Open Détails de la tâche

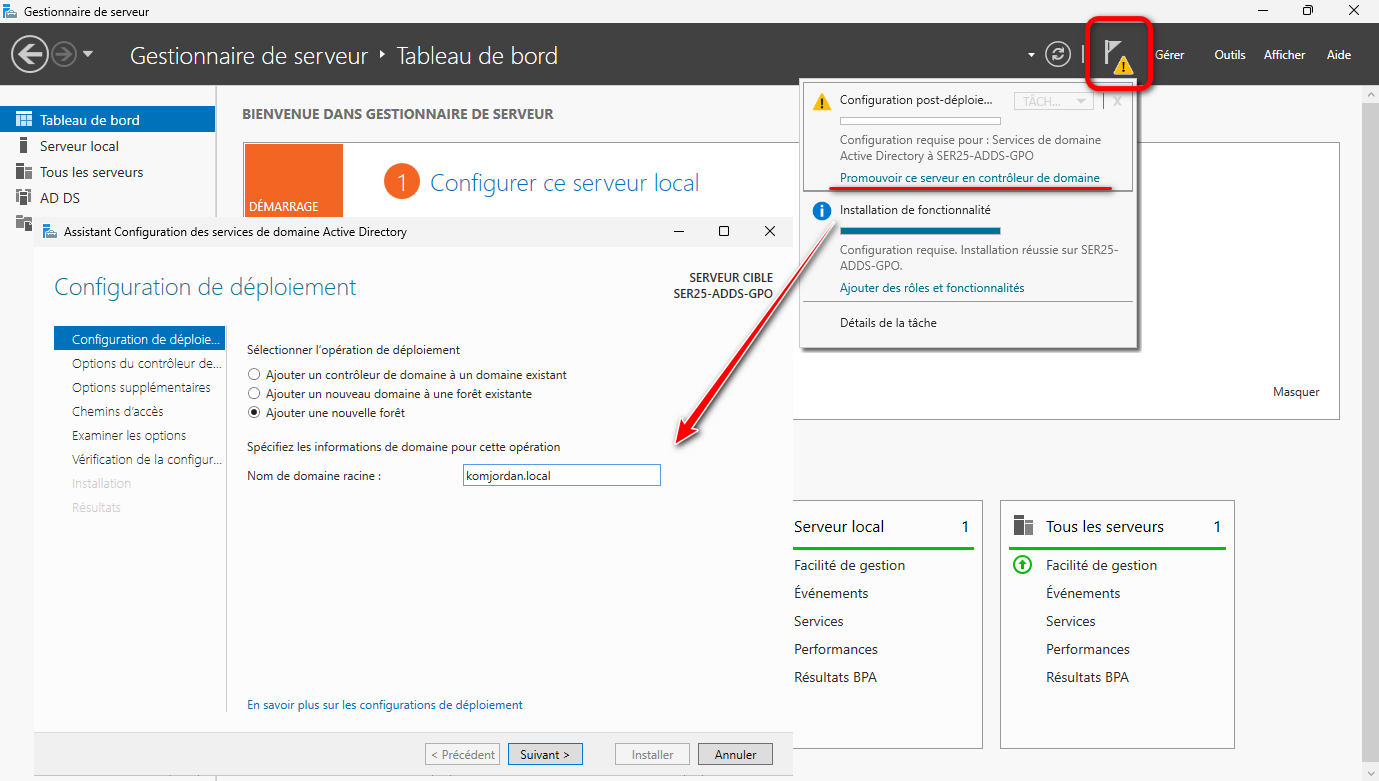click(888, 323)
